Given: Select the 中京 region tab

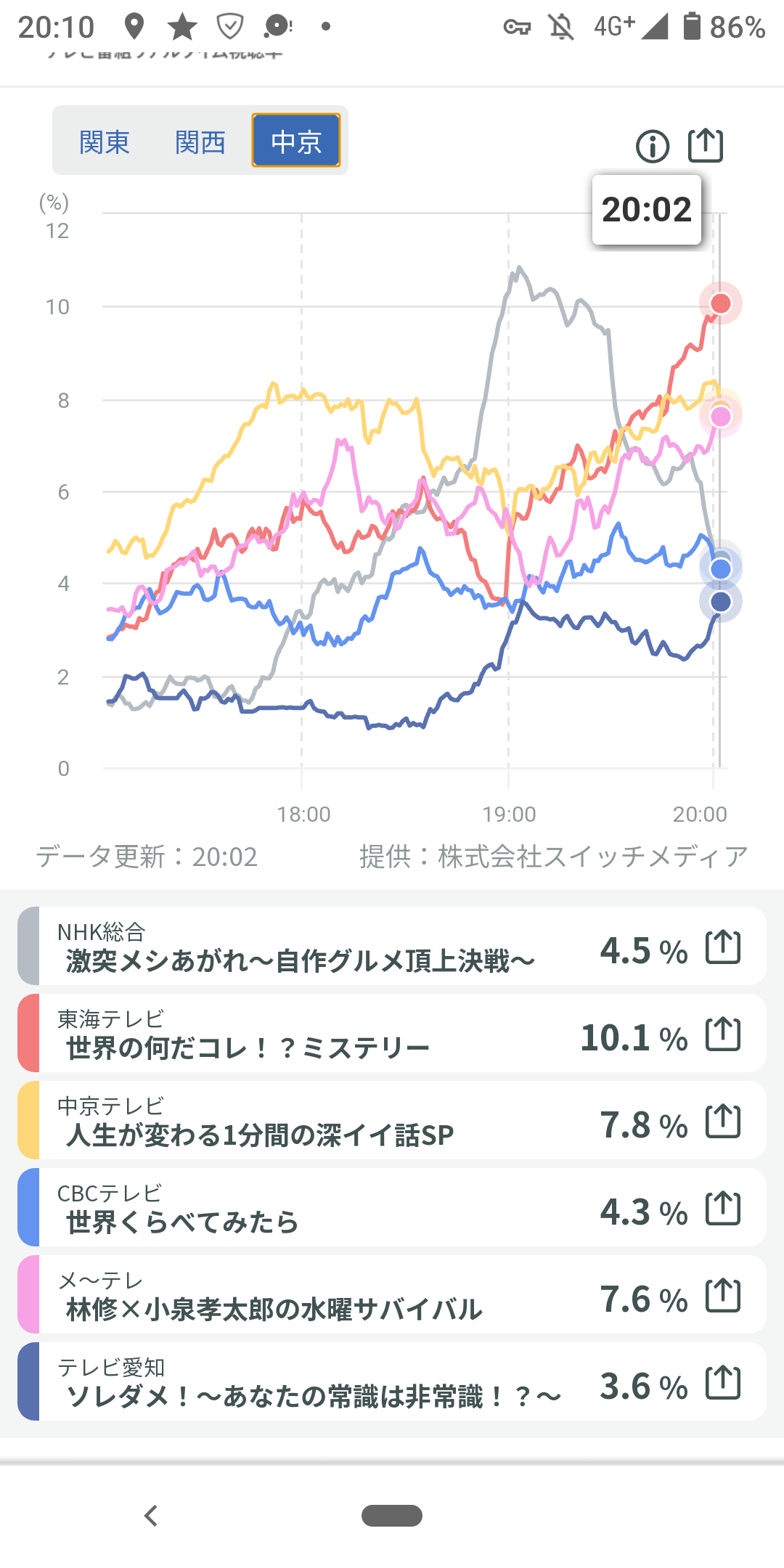Looking at the screenshot, I should pos(296,141).
